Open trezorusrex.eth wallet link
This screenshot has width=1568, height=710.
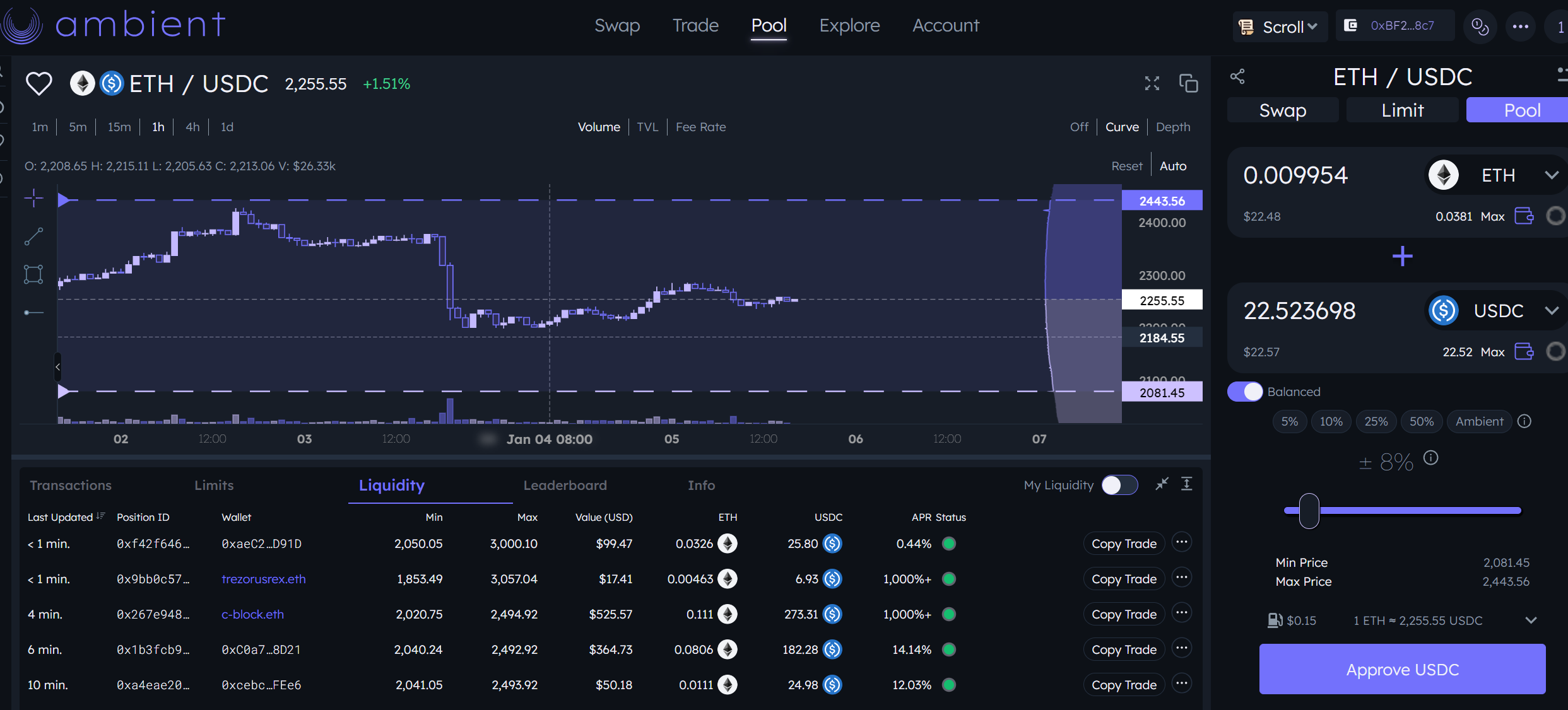pos(263,579)
